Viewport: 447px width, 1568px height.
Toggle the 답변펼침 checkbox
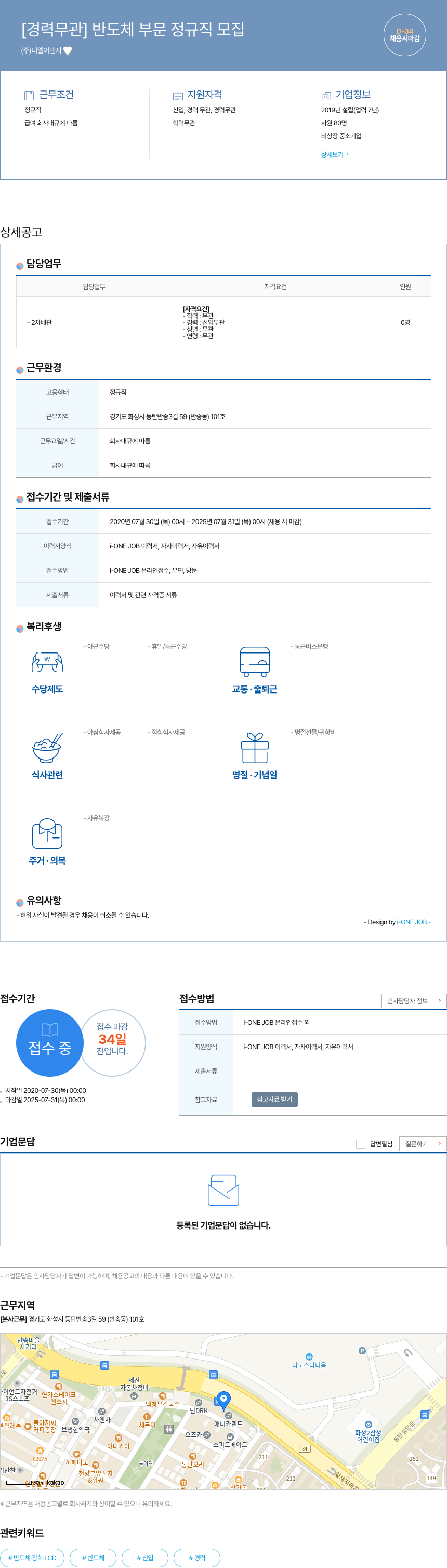tap(361, 1144)
